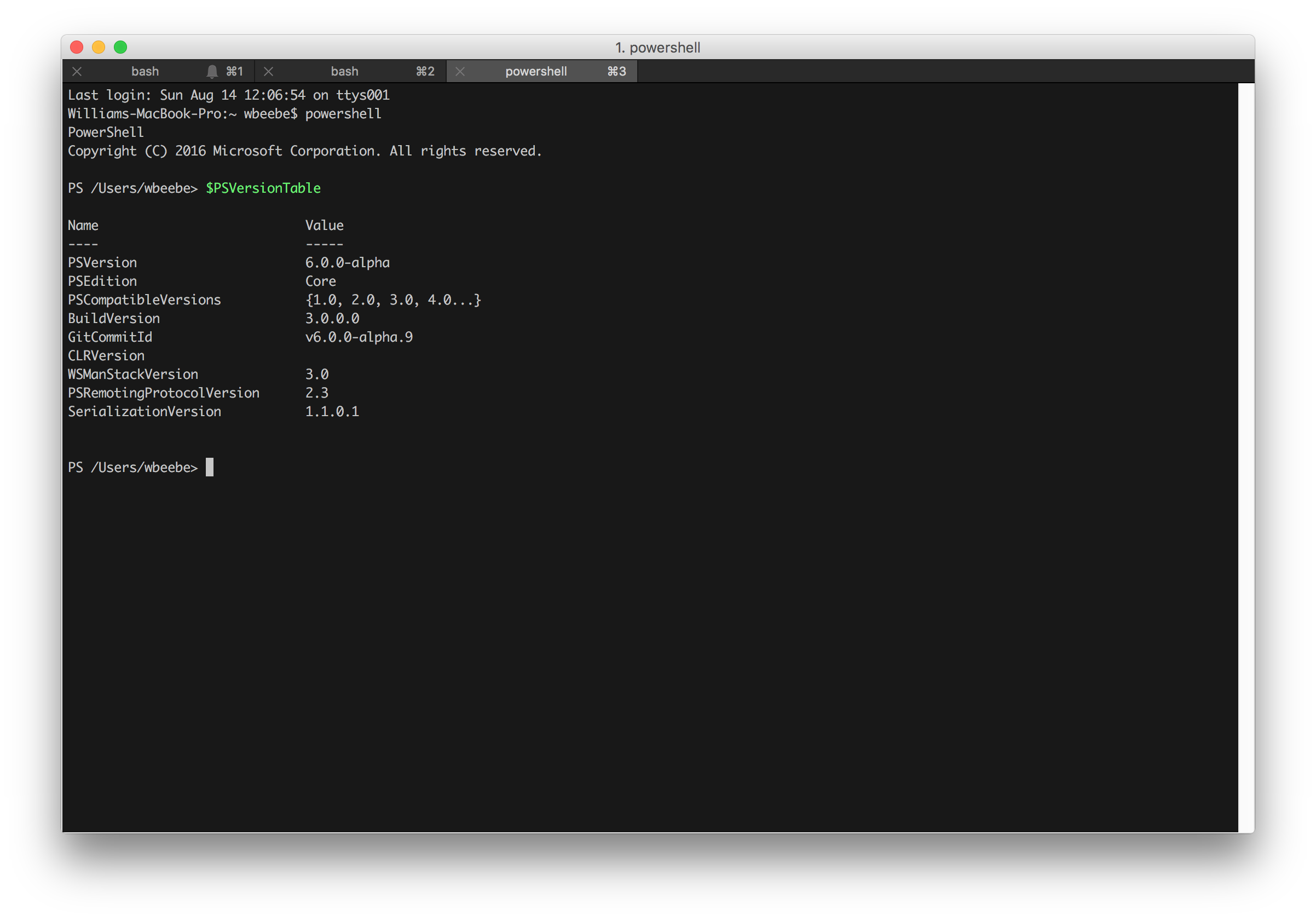The height and width of the screenshot is (921, 1316).
Task: Click the PSEdition value Core
Action: pos(320,281)
